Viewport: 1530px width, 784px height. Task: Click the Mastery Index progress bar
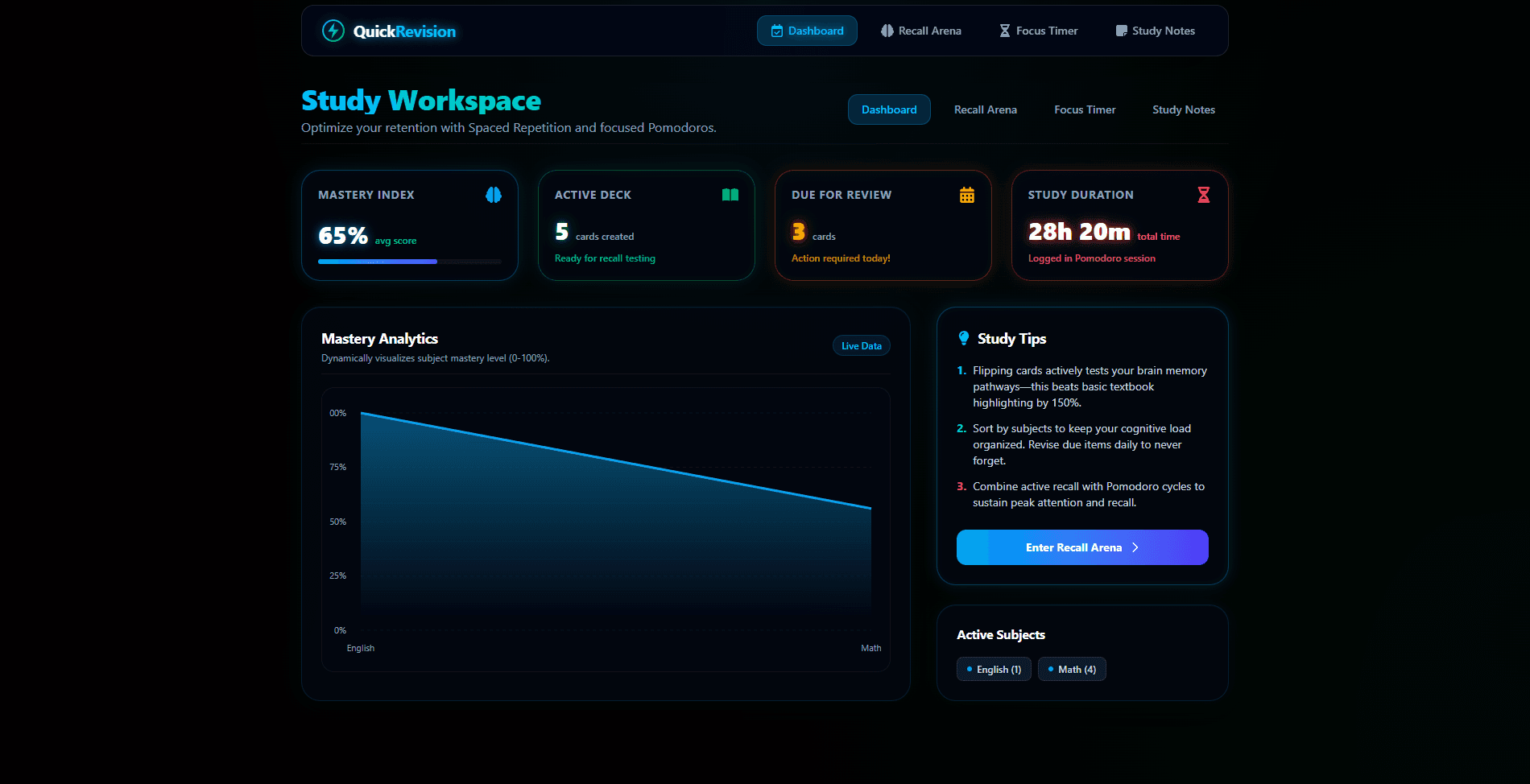(x=409, y=262)
